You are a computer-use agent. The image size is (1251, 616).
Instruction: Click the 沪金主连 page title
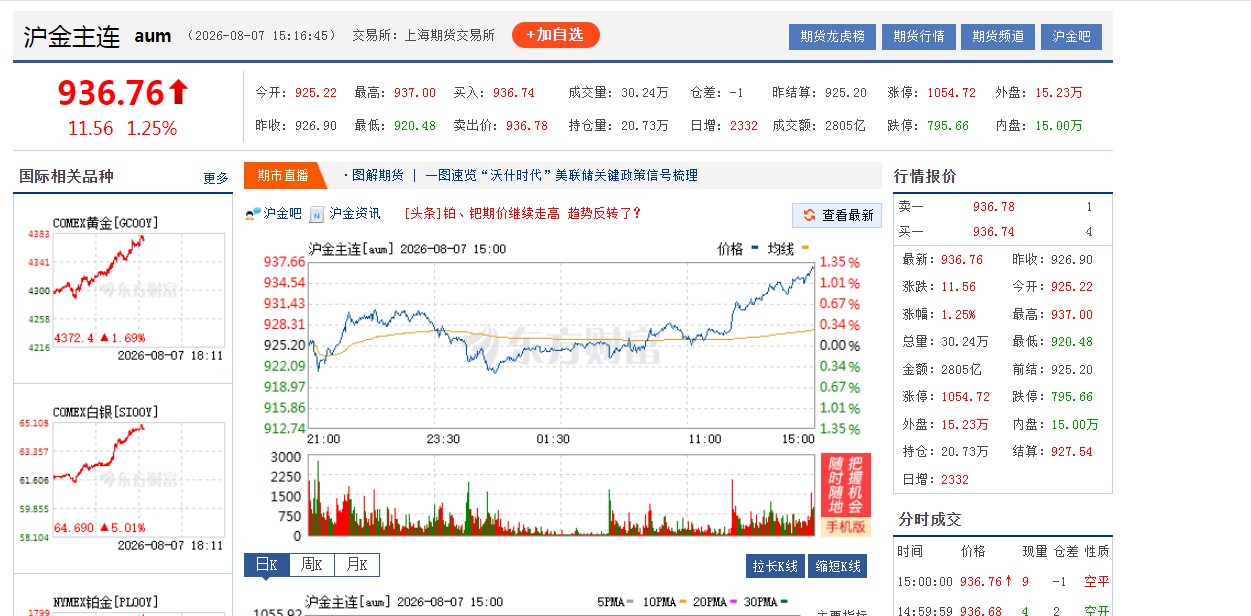click(x=72, y=37)
